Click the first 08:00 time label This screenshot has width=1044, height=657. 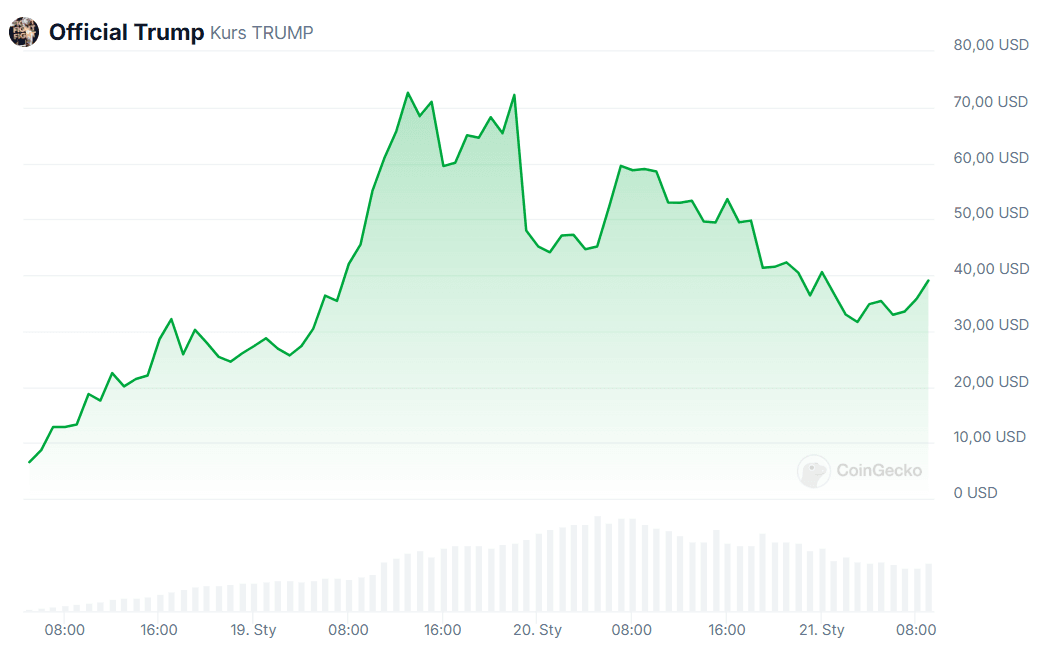64,630
